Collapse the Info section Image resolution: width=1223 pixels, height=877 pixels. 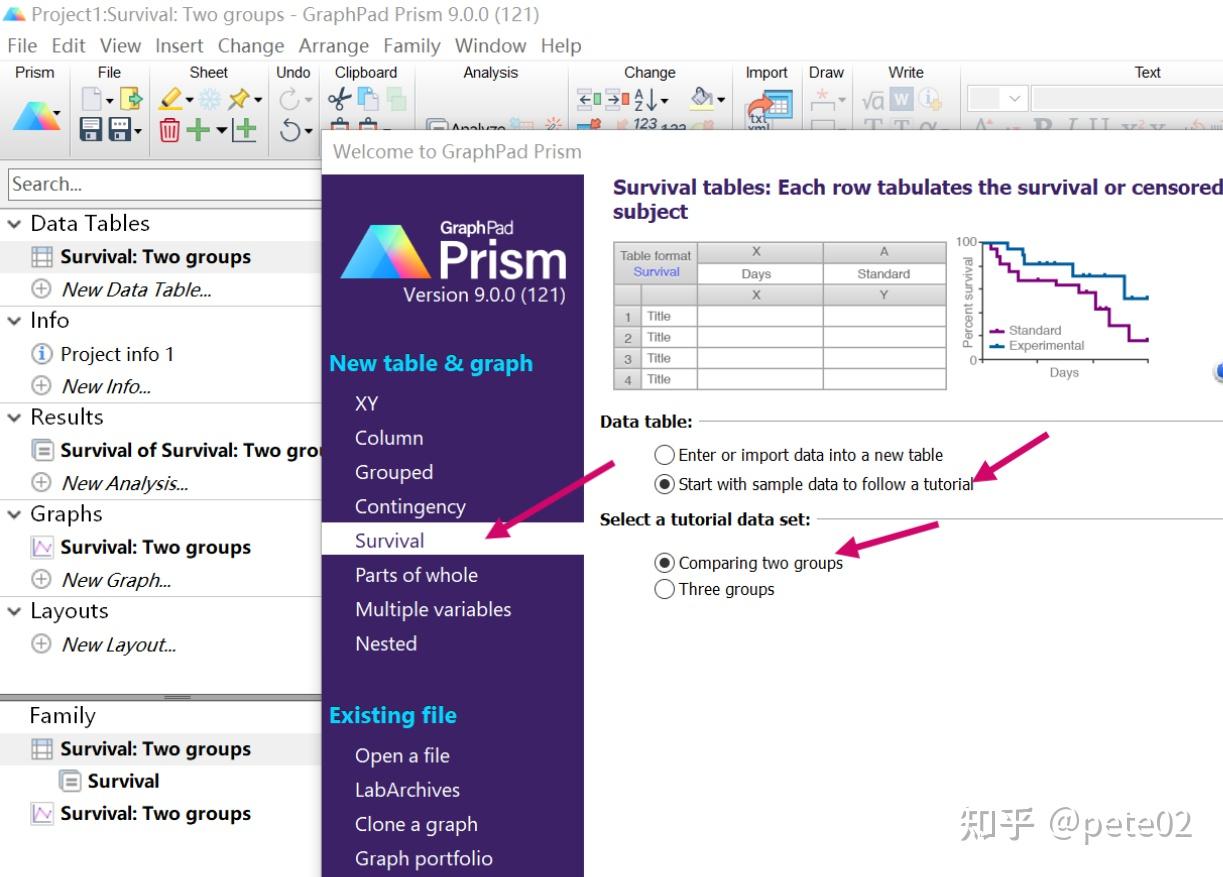pyautogui.click(x=14, y=321)
